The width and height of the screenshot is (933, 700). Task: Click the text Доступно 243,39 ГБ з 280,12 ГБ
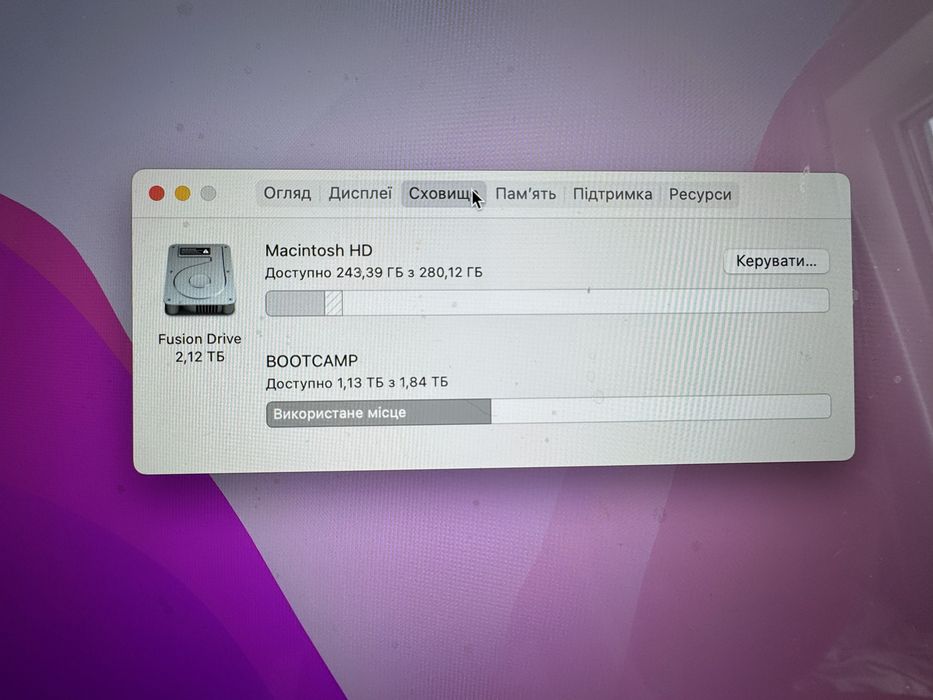[374, 273]
